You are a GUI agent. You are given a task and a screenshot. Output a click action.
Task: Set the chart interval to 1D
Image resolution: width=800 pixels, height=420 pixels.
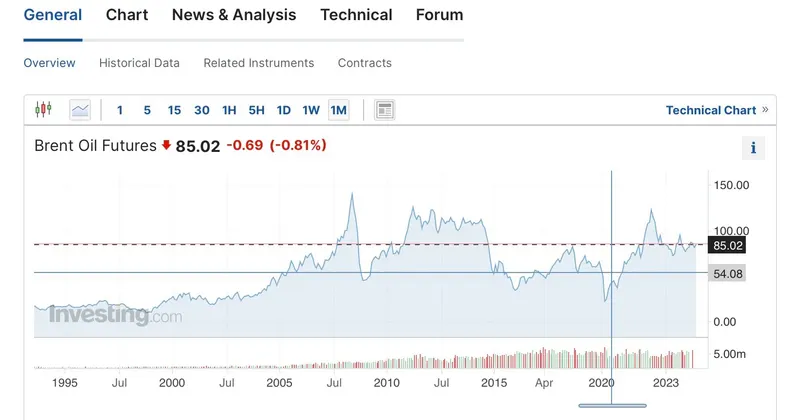click(283, 110)
